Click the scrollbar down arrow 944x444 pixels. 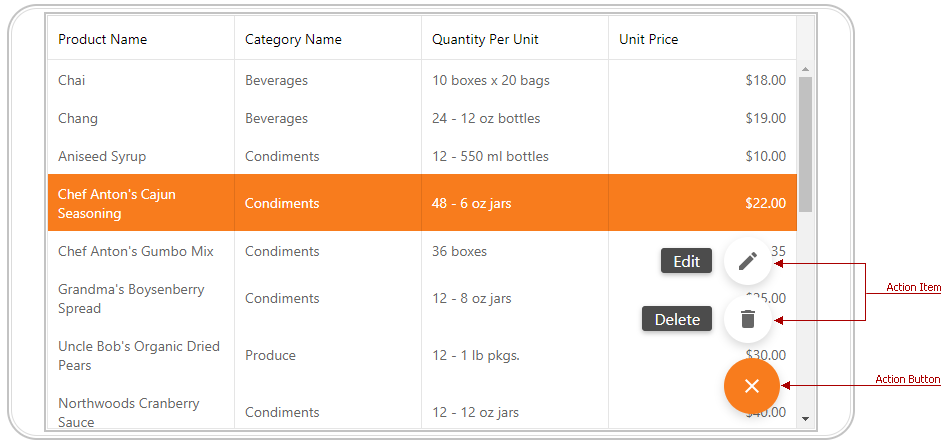[x=806, y=419]
